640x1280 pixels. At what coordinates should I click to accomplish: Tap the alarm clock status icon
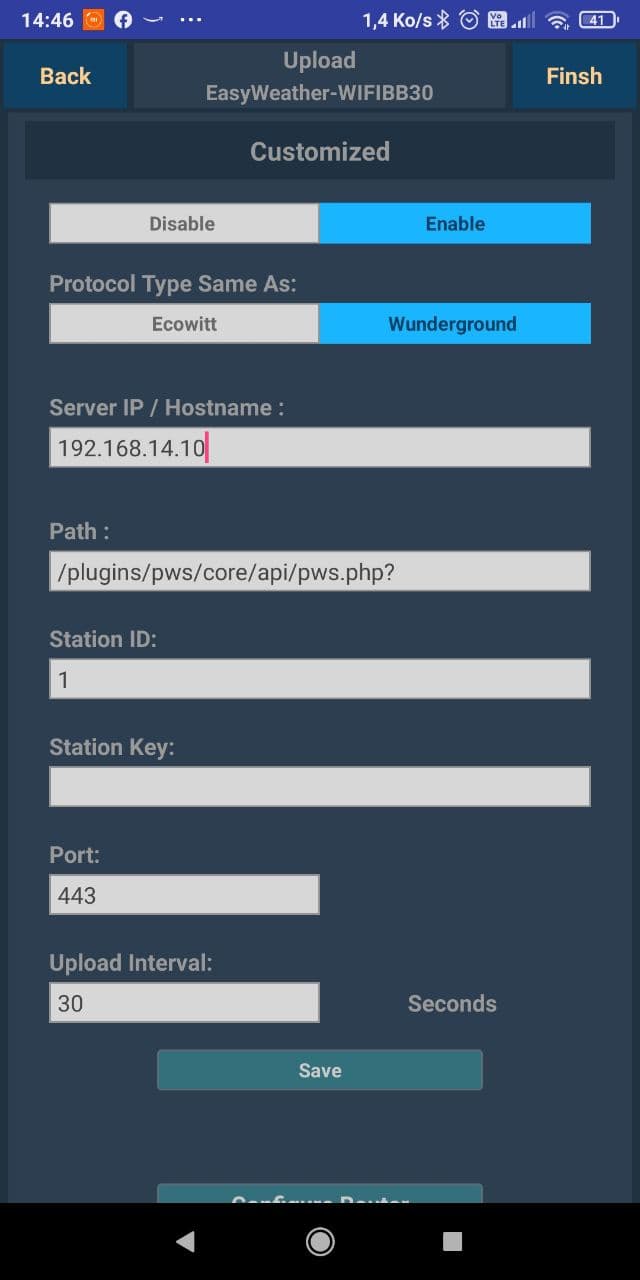point(469,20)
